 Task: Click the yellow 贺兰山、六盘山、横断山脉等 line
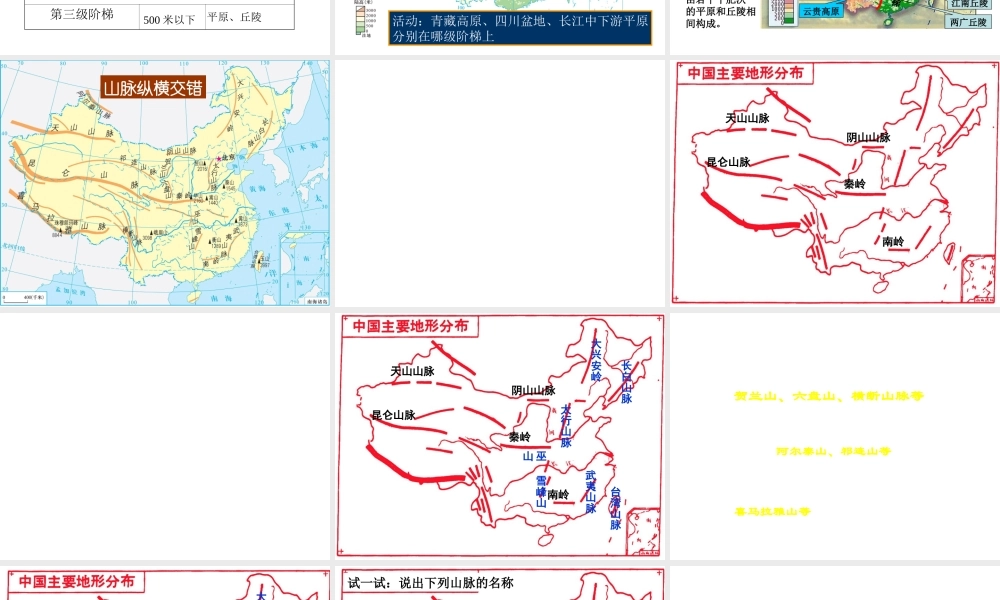(x=828, y=396)
